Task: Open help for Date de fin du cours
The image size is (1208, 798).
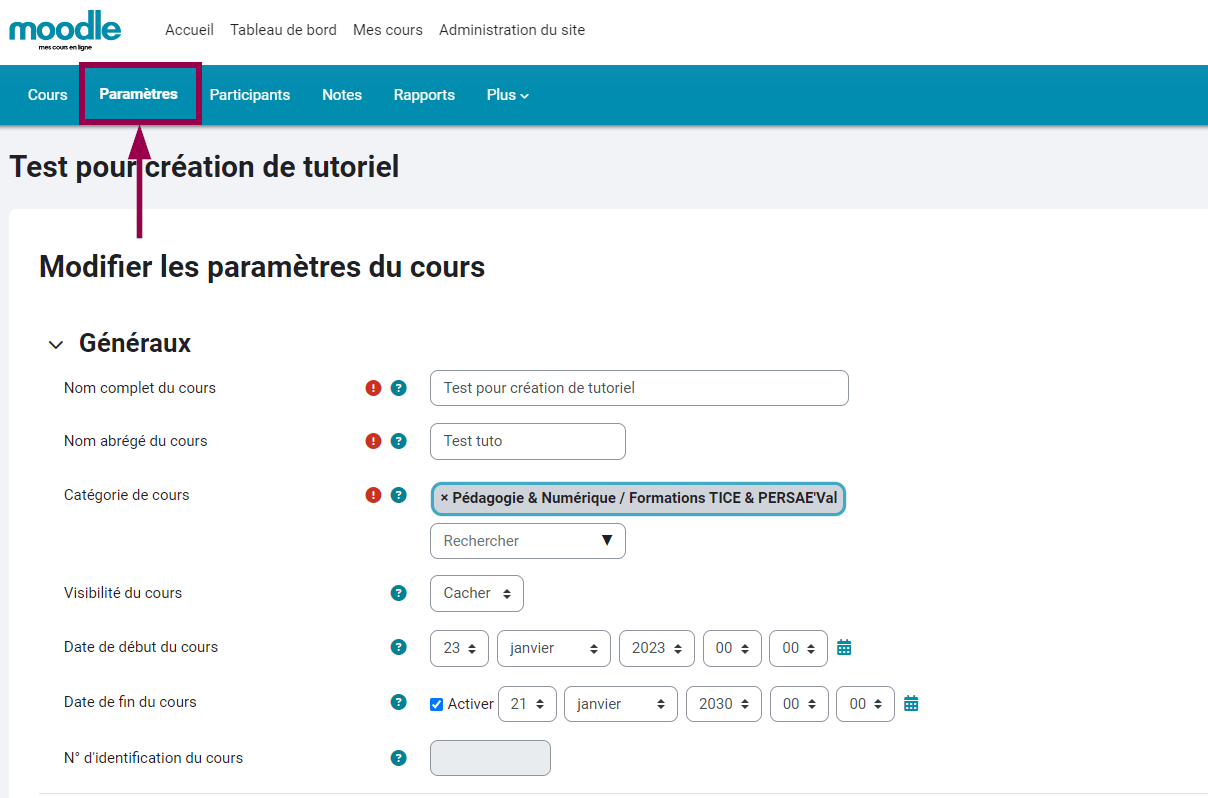Action: 399,702
